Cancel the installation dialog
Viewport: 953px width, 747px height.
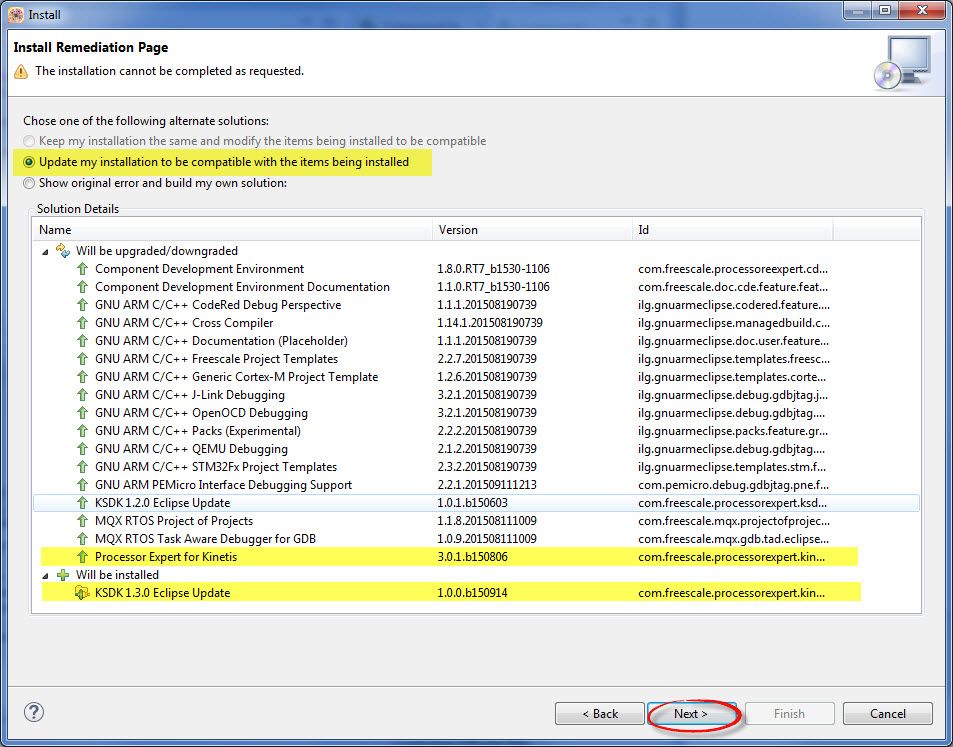(x=887, y=714)
